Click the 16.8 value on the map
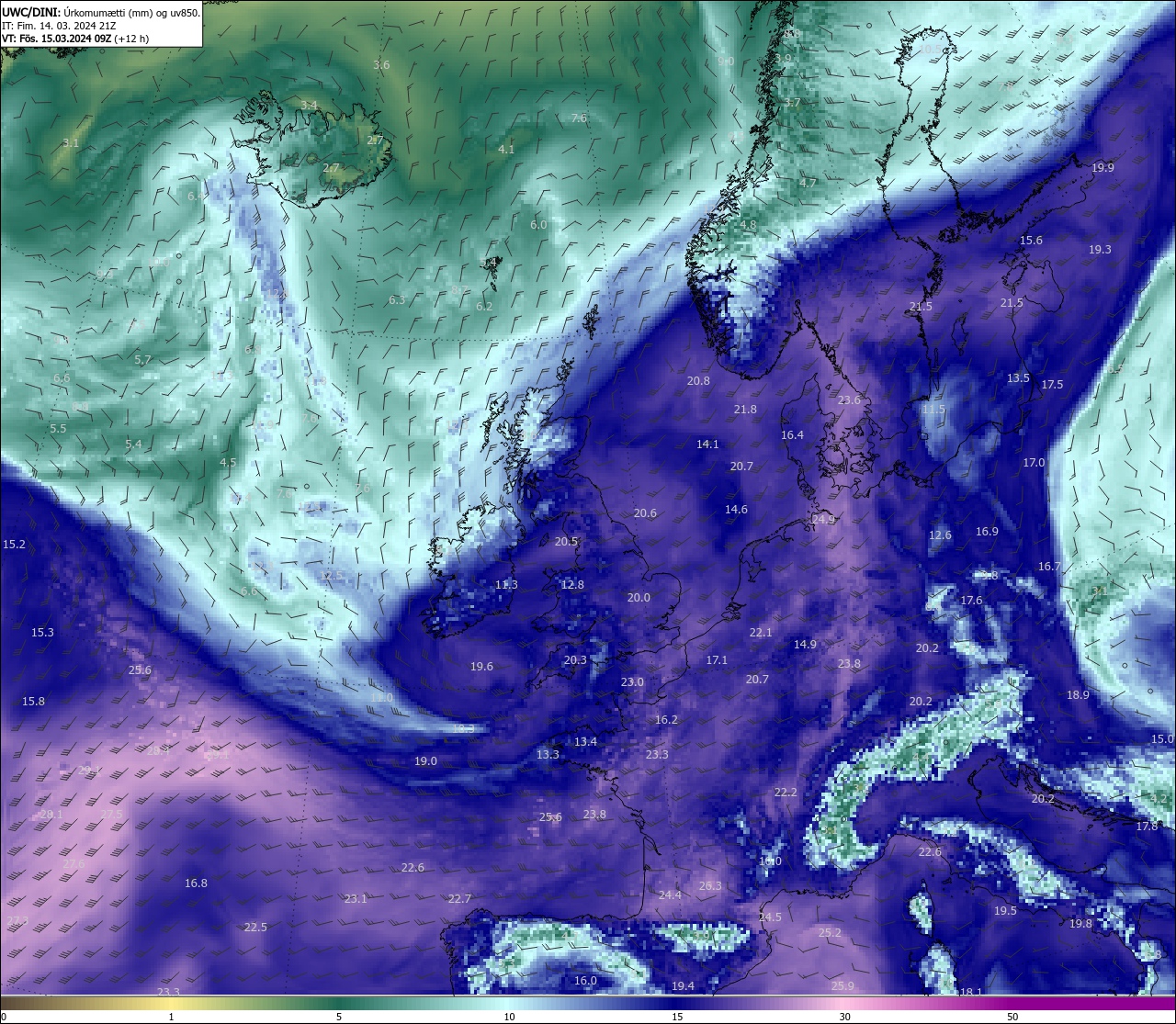1176x1024 pixels. point(196,883)
